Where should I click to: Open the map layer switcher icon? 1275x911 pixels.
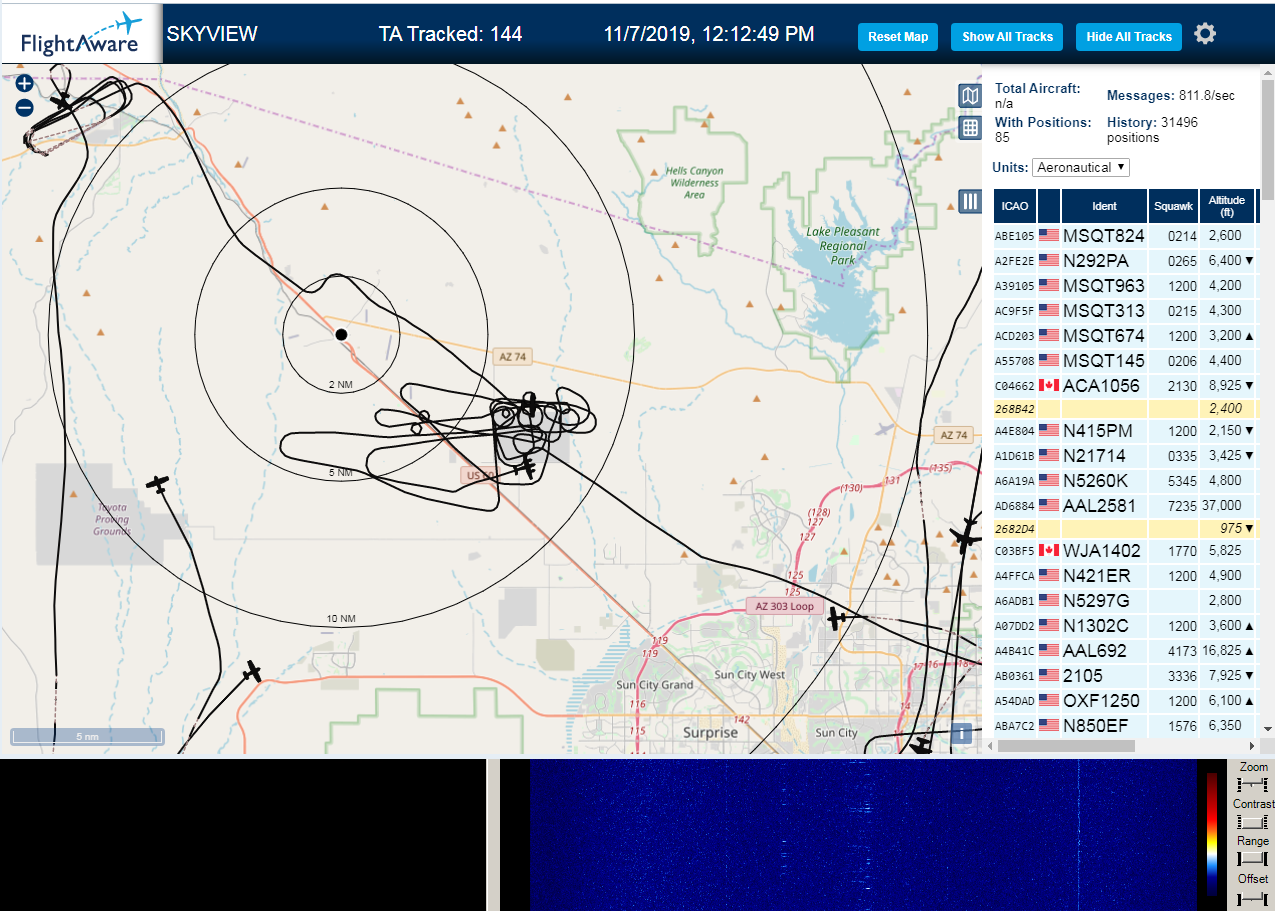970,96
